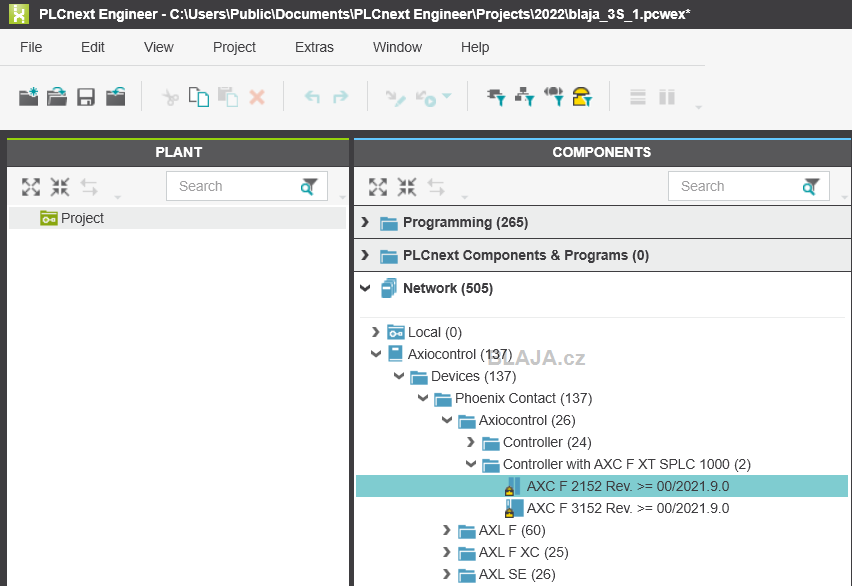Click the Cut scissors icon
This screenshot has width=852, height=586.
point(171,97)
